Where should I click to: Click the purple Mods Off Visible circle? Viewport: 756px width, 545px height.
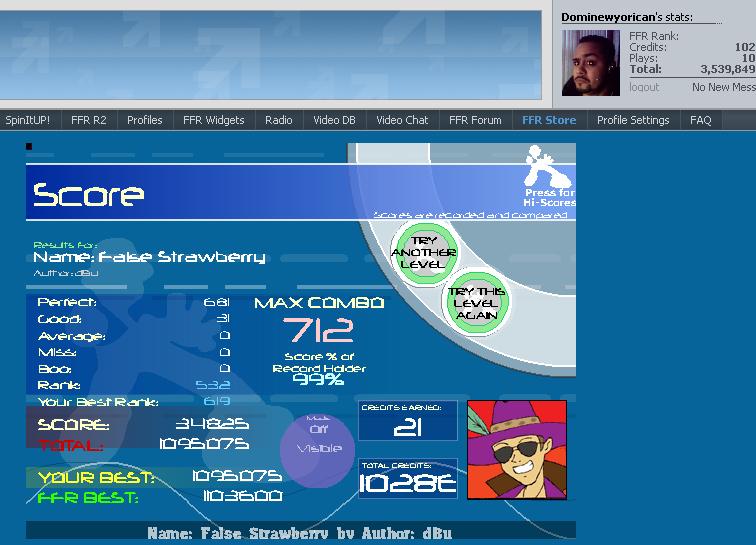tap(318, 450)
